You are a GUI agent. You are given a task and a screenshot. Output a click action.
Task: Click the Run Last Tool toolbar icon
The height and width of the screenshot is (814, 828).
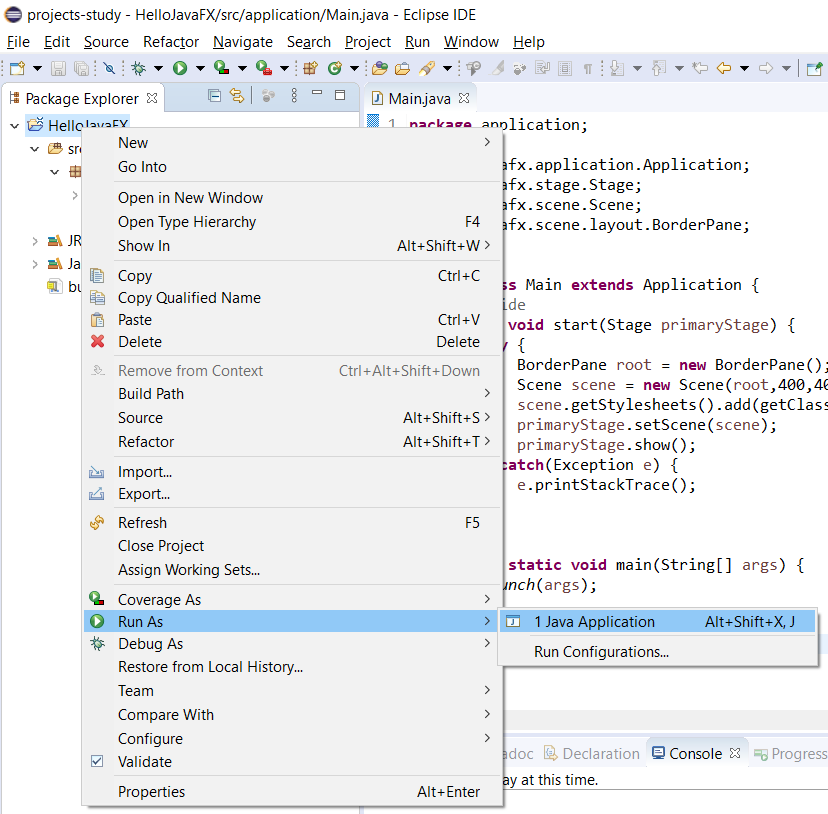point(264,68)
